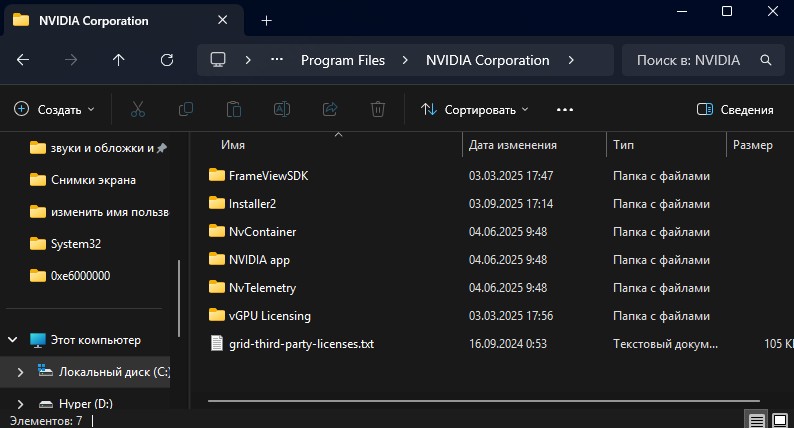
Task: Go back with the left arrow
Action: point(23,60)
